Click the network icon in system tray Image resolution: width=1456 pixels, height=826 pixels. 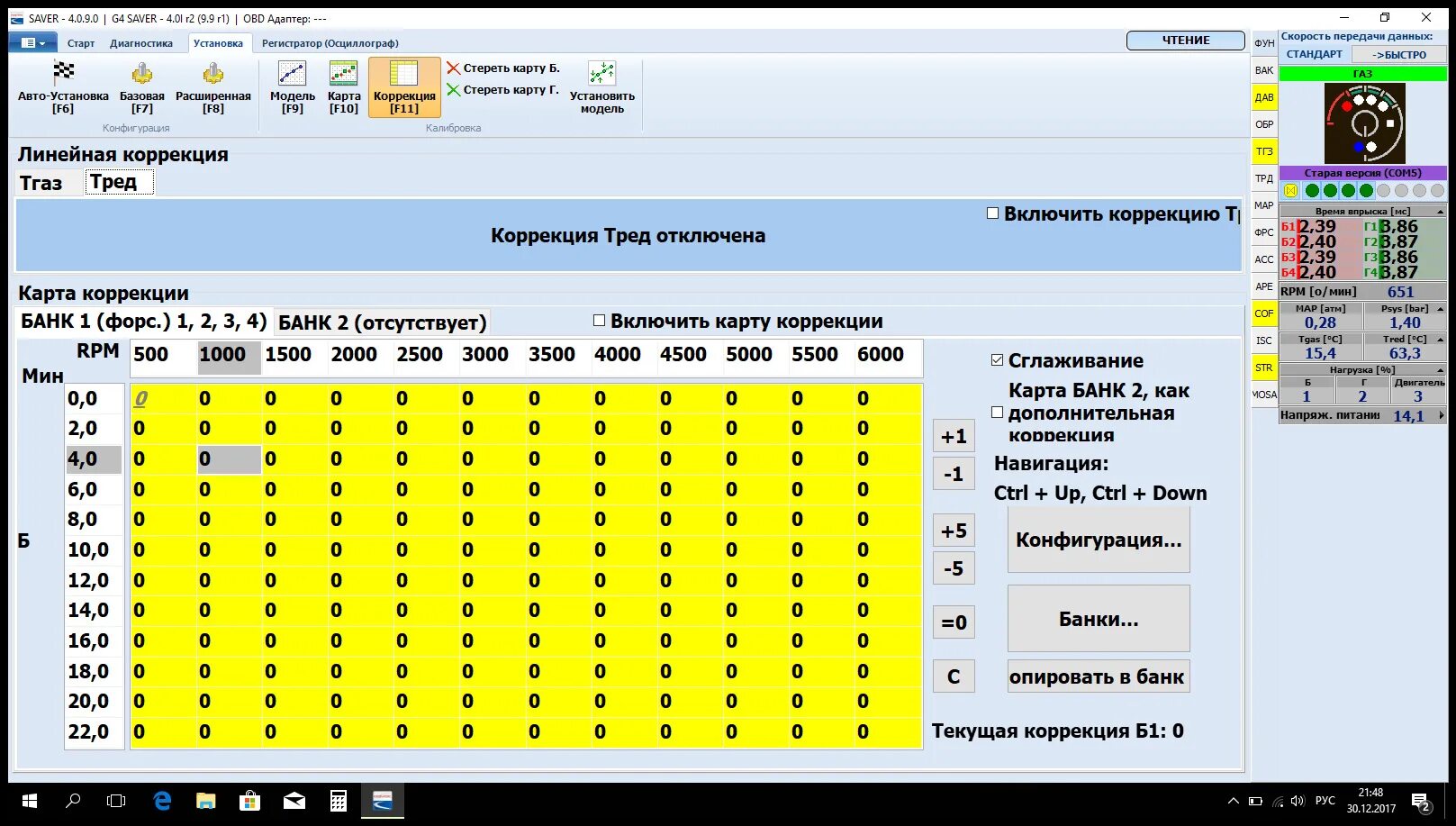(x=1278, y=801)
